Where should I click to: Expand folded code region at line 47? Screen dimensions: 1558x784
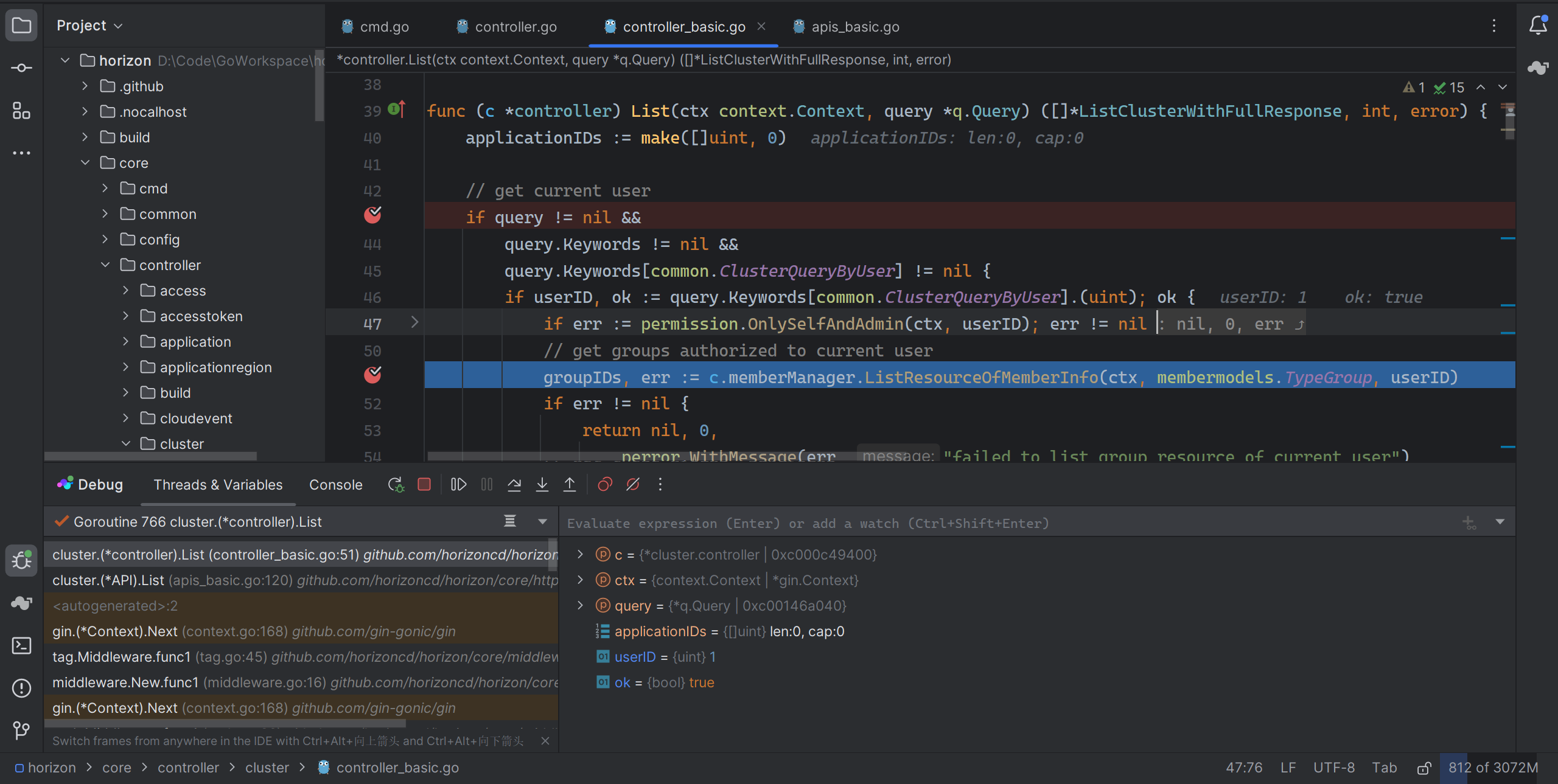click(414, 322)
